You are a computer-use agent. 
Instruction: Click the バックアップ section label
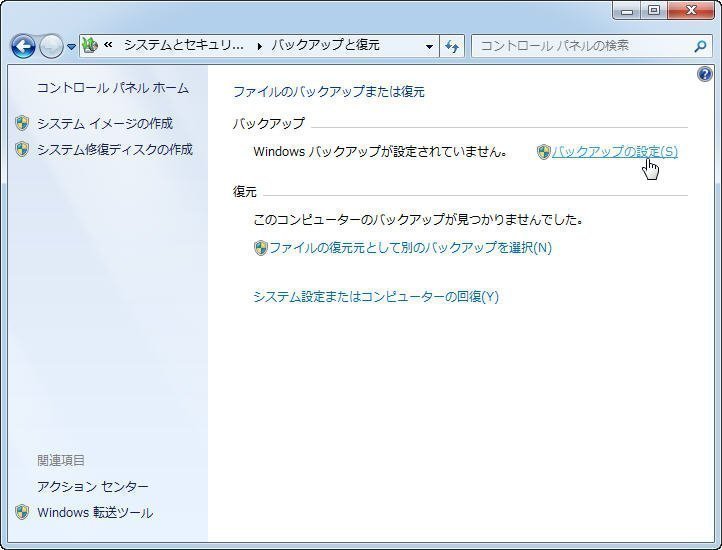pyautogui.click(x=268, y=123)
